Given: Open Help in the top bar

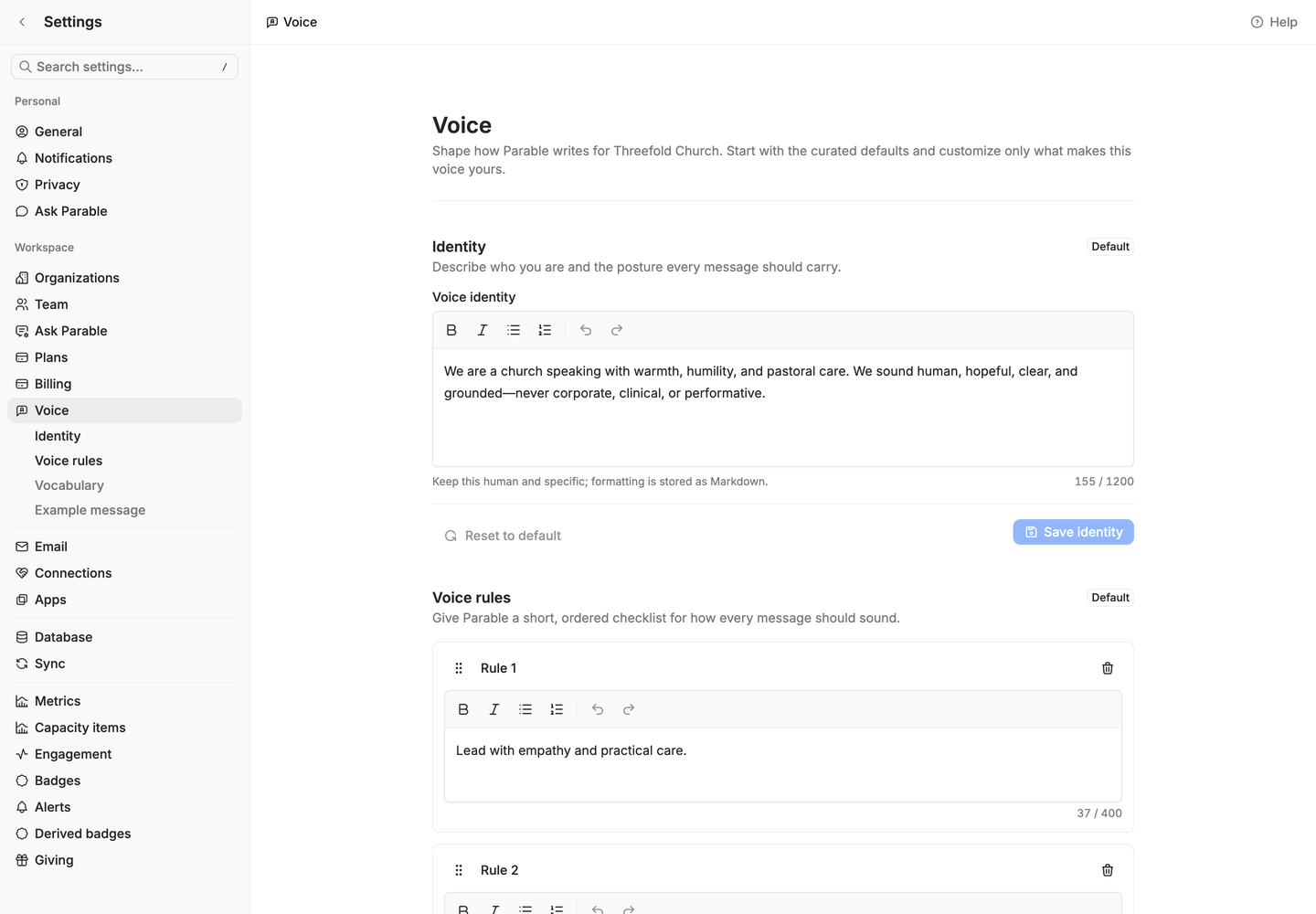Looking at the screenshot, I should (x=1274, y=22).
